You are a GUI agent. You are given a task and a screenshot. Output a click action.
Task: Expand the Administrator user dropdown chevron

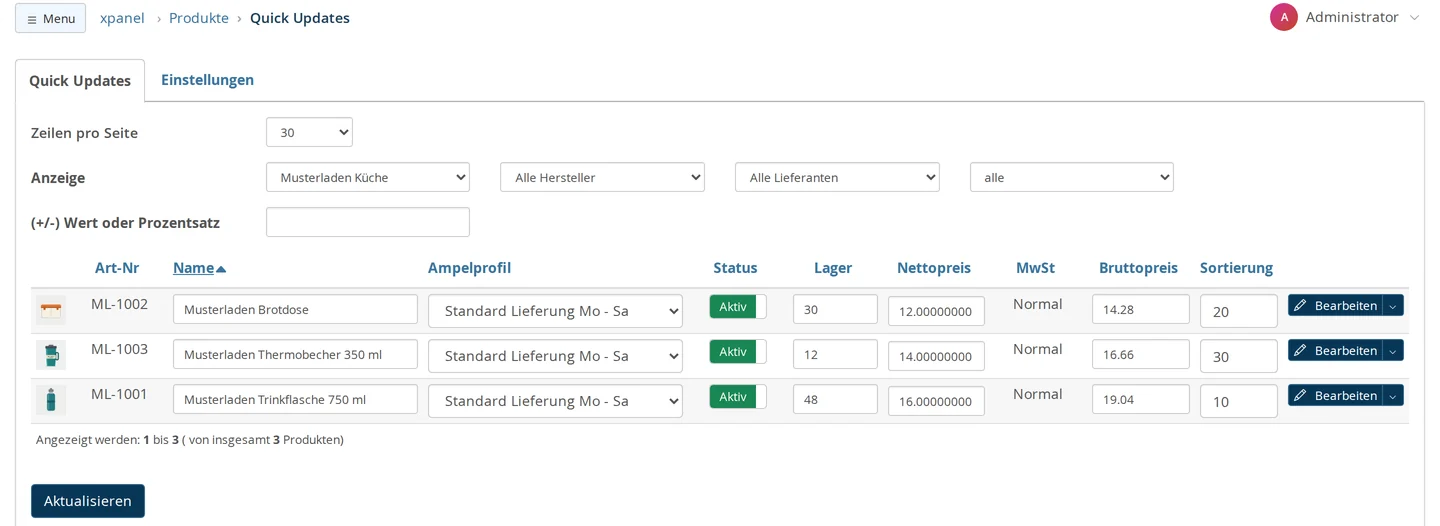click(x=1414, y=18)
